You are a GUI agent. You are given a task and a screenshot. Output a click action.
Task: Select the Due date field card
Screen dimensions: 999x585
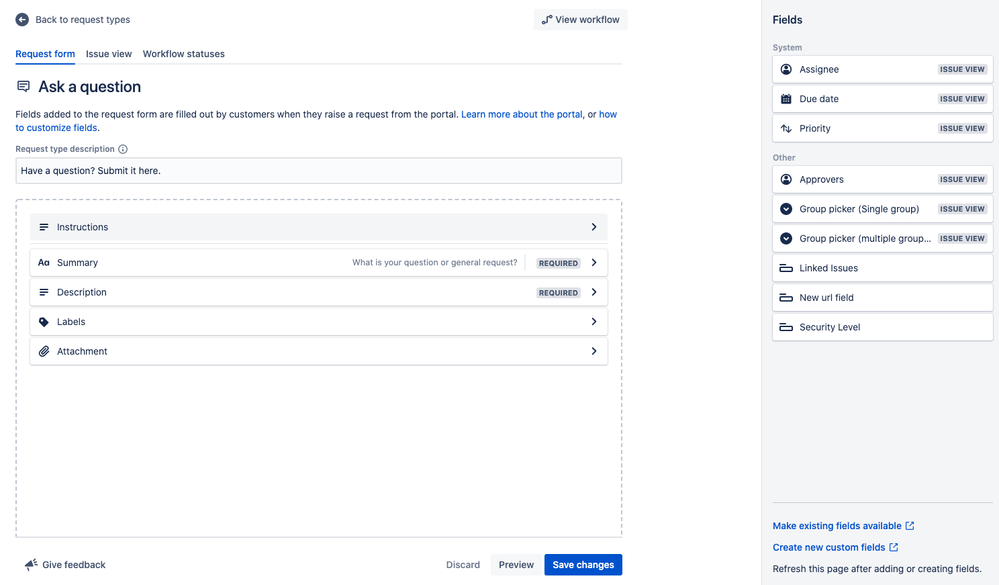[x=882, y=99]
